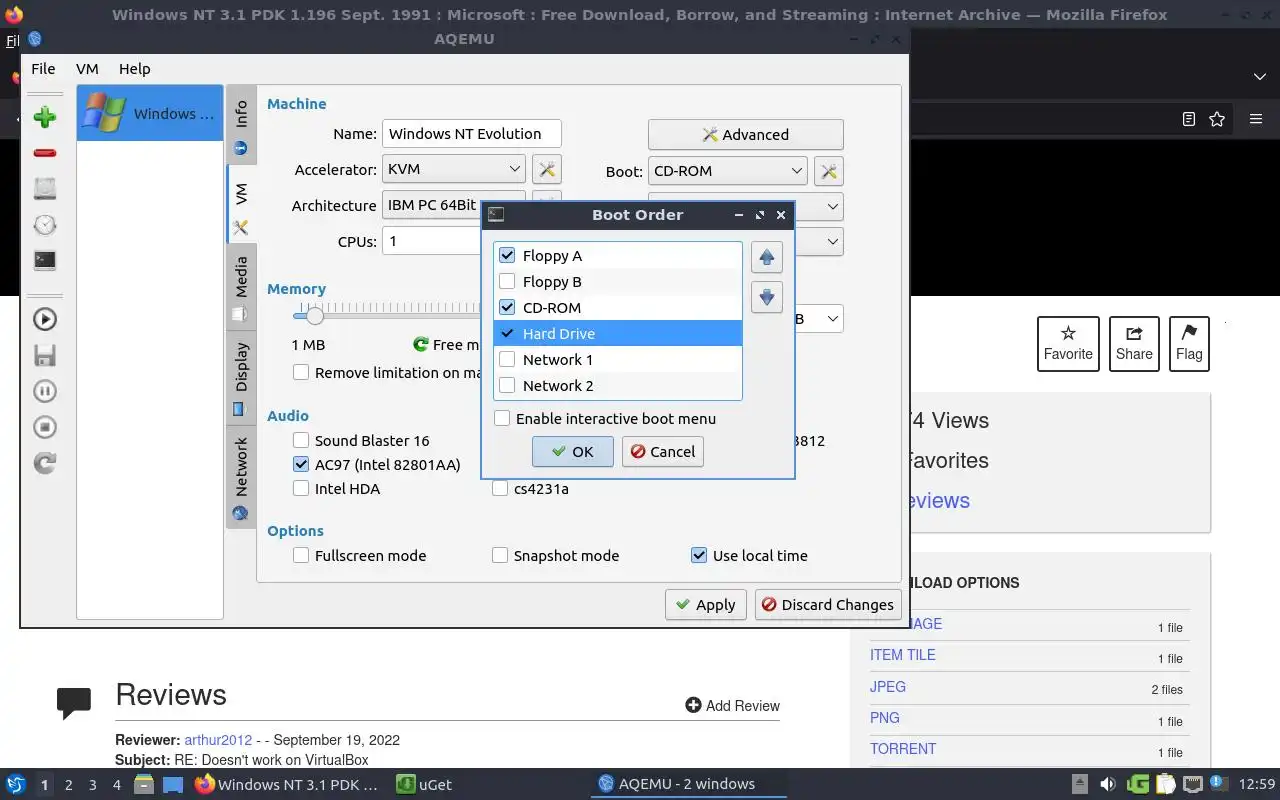This screenshot has height=800, width=1280.
Task: Open the Firefox hamburger menu
Action: (1256, 119)
